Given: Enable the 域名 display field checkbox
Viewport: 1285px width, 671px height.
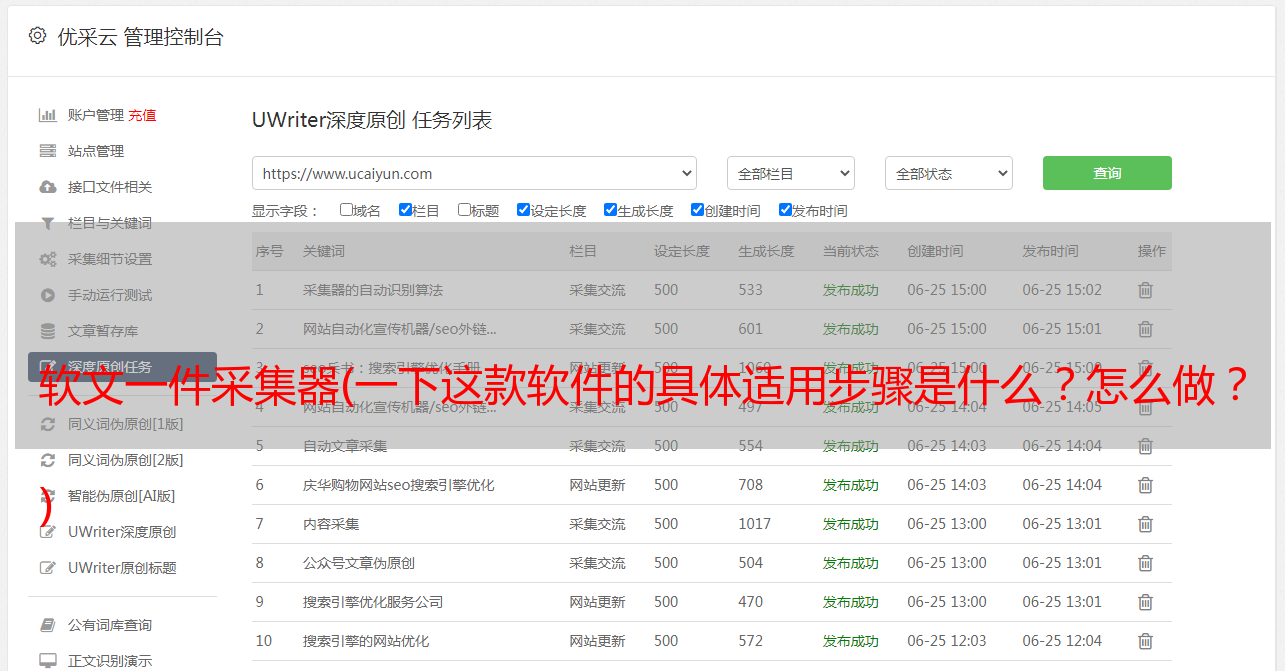Looking at the screenshot, I should click(x=346, y=210).
